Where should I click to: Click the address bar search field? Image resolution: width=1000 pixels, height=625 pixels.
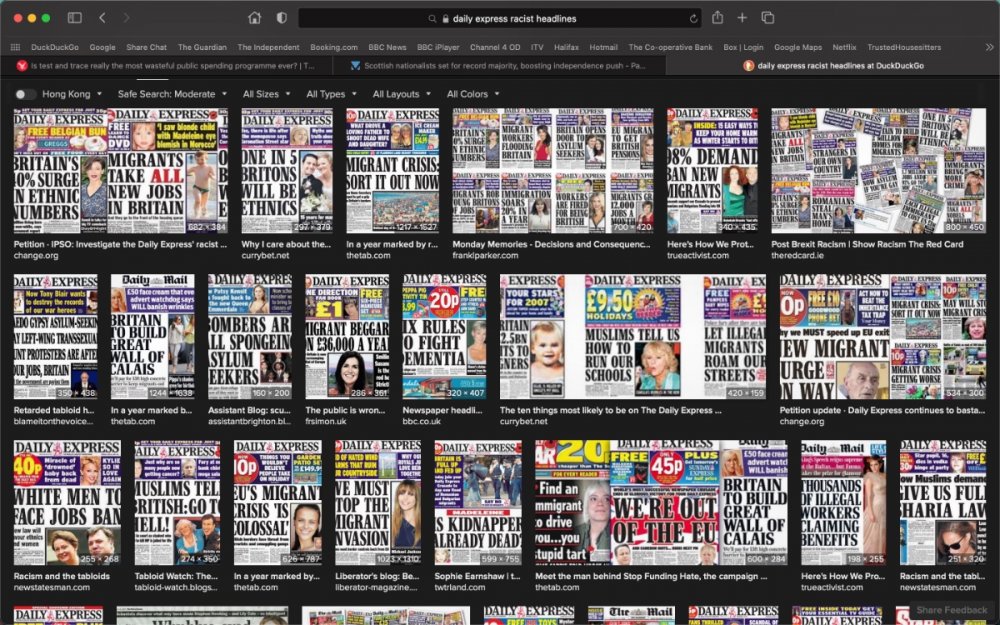500,18
